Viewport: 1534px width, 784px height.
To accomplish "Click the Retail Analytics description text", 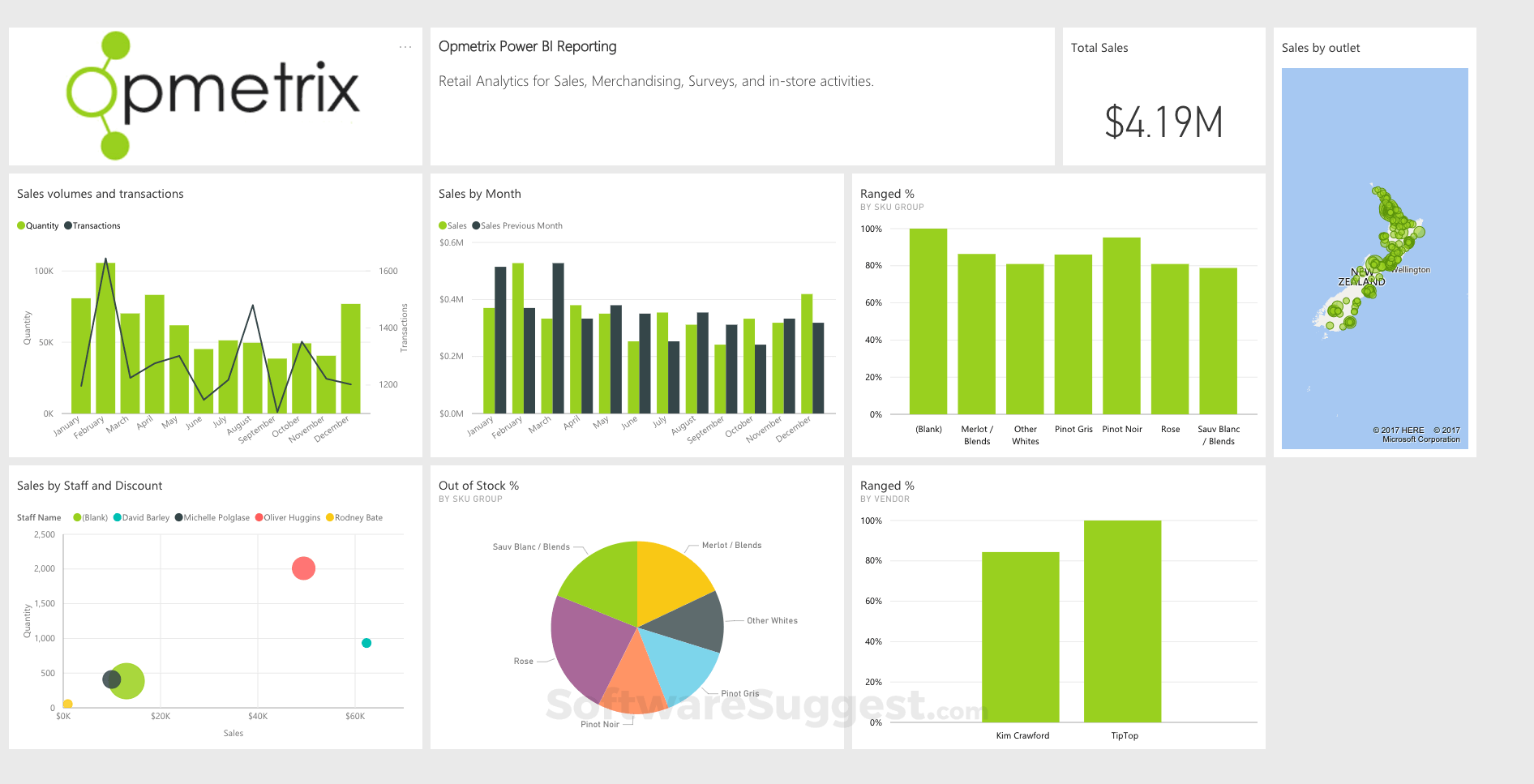I will (x=656, y=81).
